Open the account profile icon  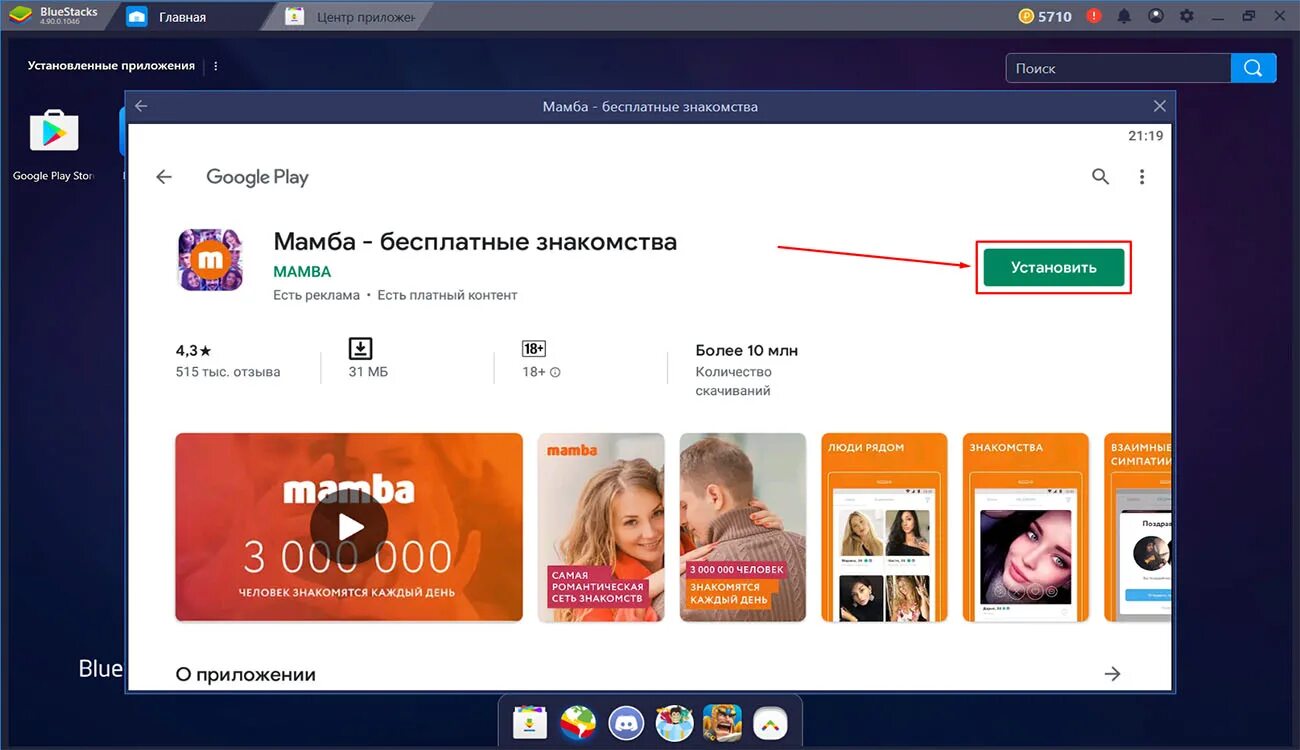click(x=1156, y=16)
